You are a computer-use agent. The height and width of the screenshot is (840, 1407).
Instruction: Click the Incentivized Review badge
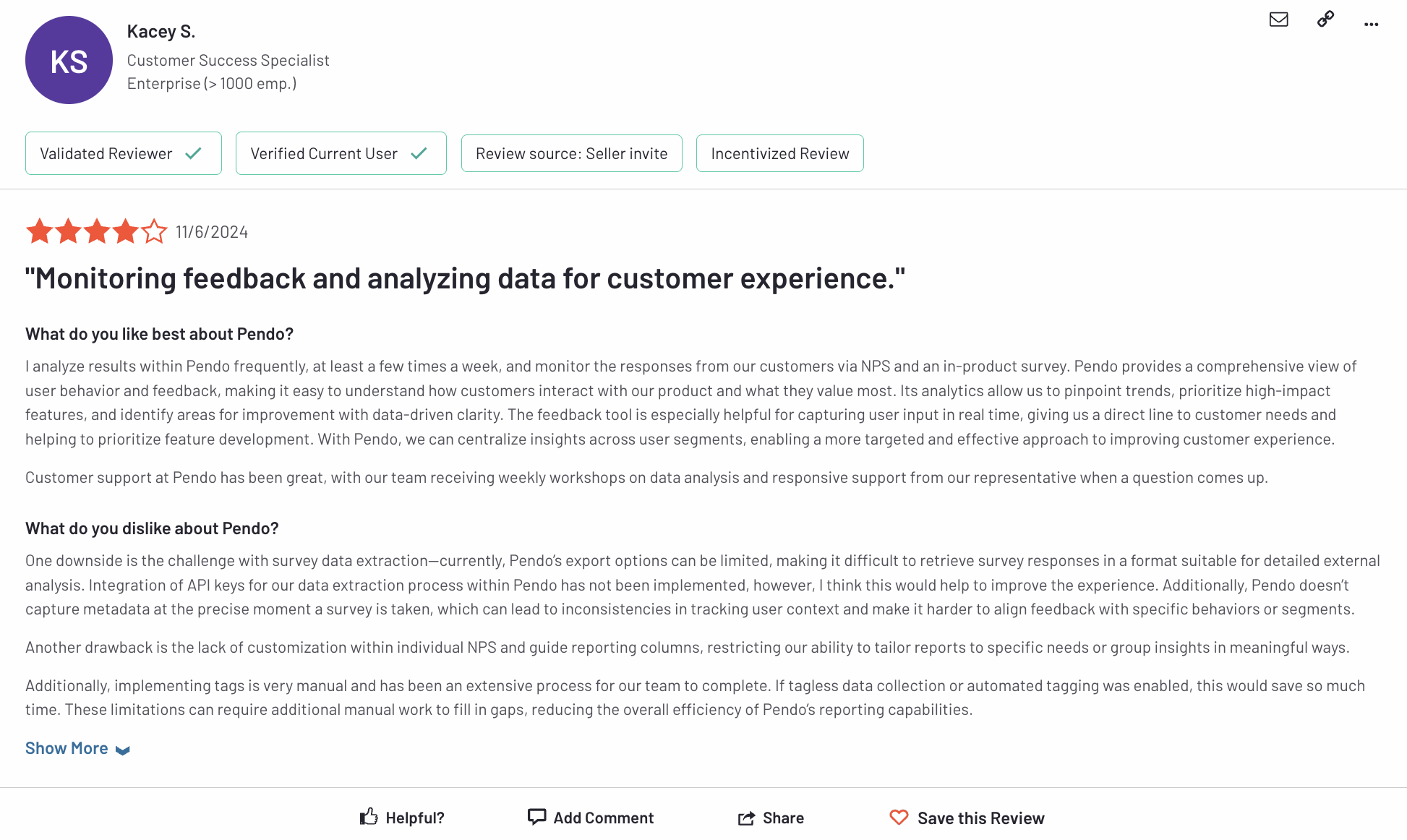[780, 153]
